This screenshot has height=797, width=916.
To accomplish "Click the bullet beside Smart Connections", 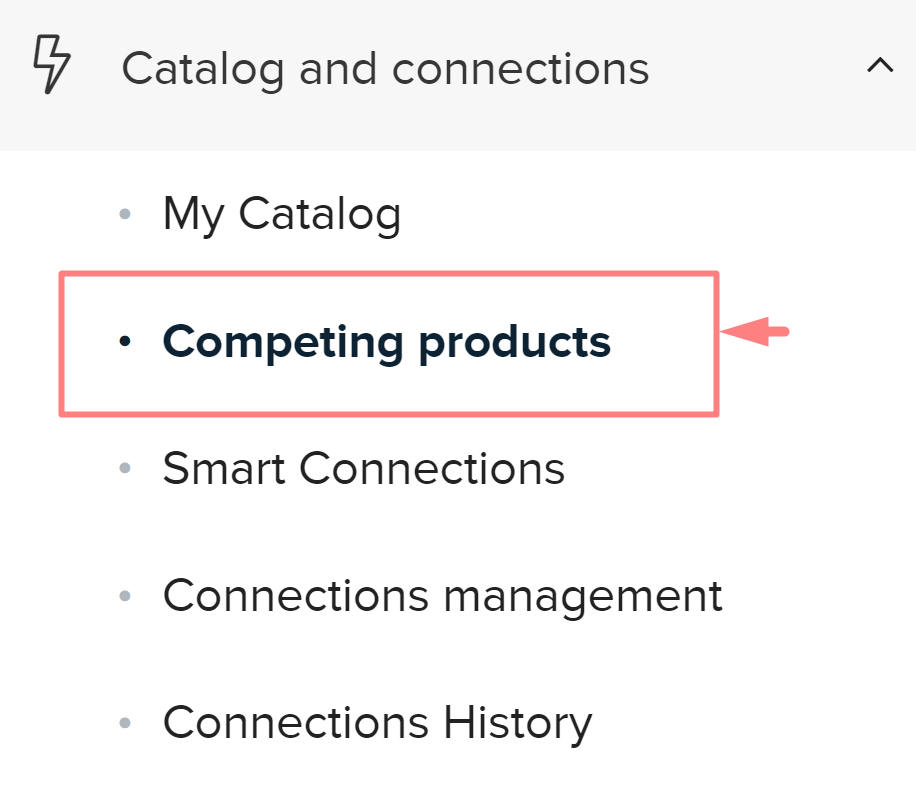I will [125, 469].
